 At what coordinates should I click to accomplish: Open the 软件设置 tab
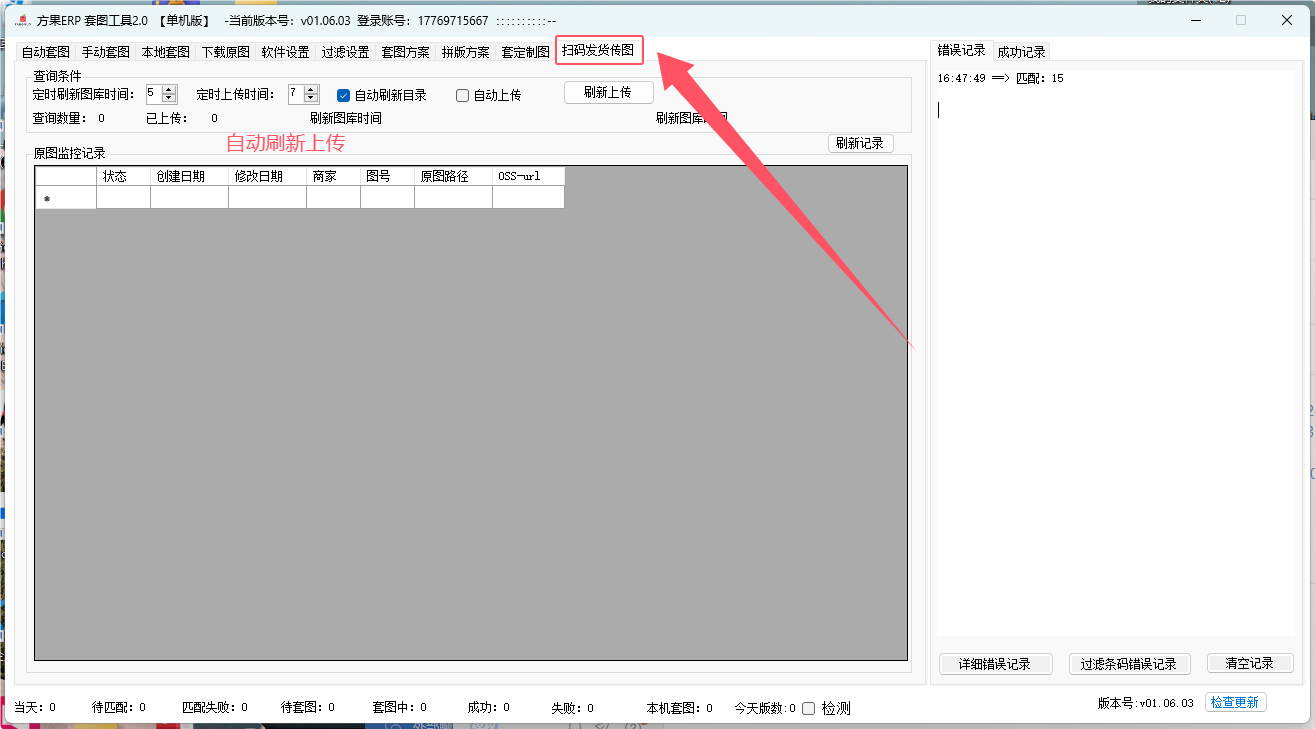(x=285, y=52)
